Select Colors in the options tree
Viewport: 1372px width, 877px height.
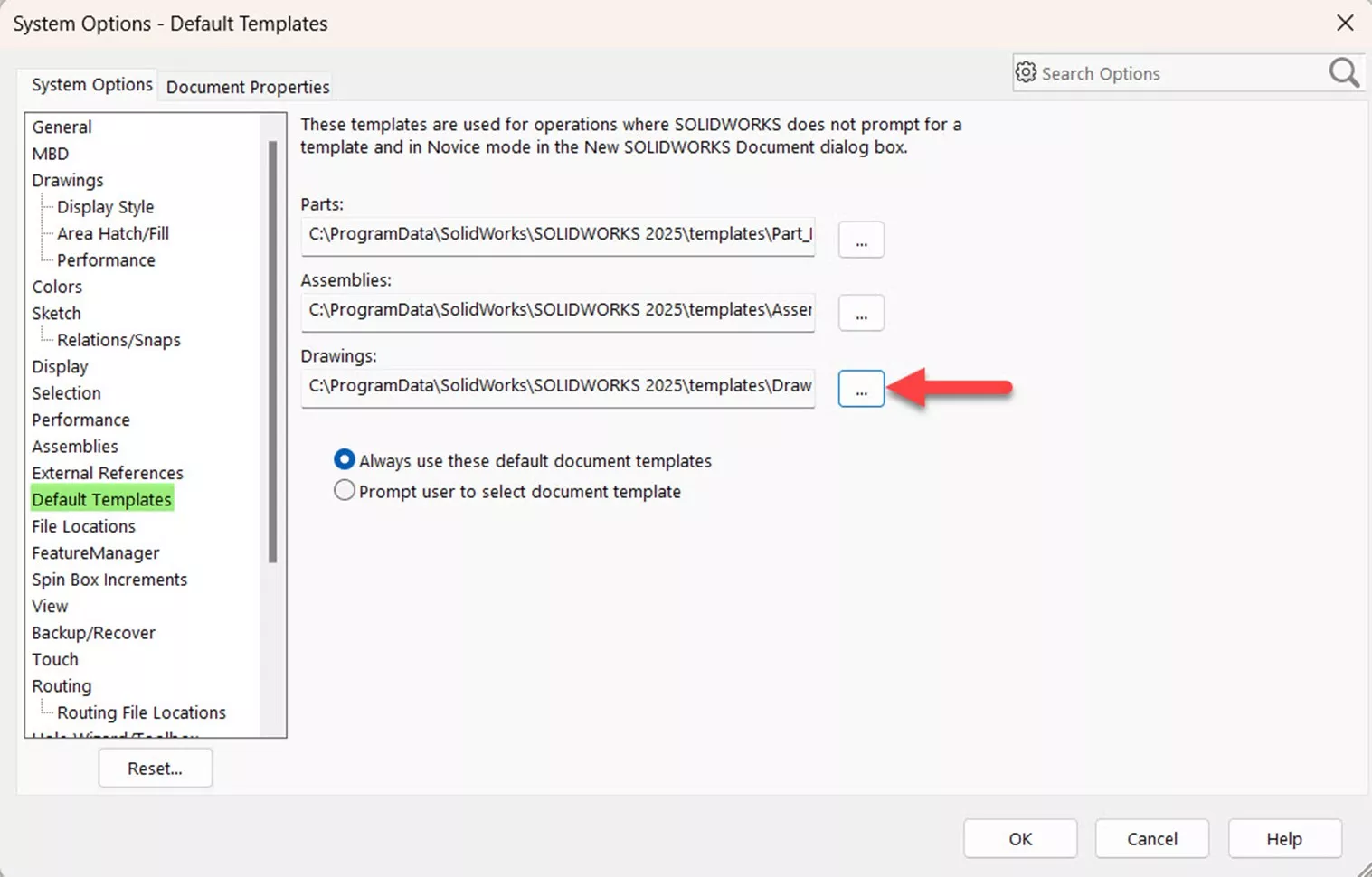coord(57,286)
